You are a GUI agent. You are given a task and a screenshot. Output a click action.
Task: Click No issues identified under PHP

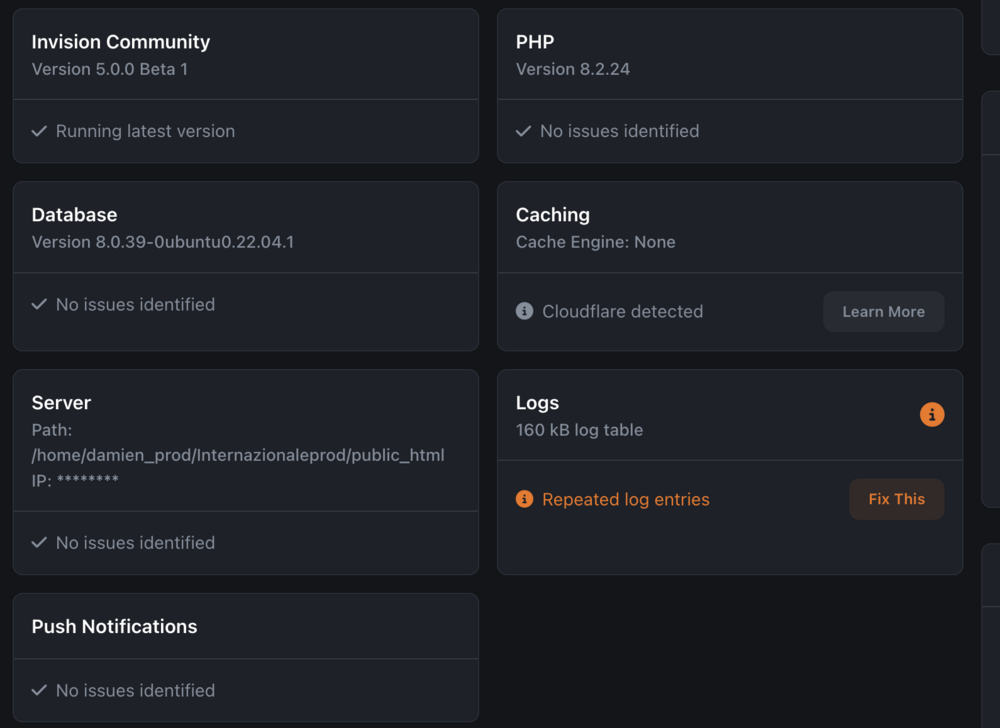(619, 131)
